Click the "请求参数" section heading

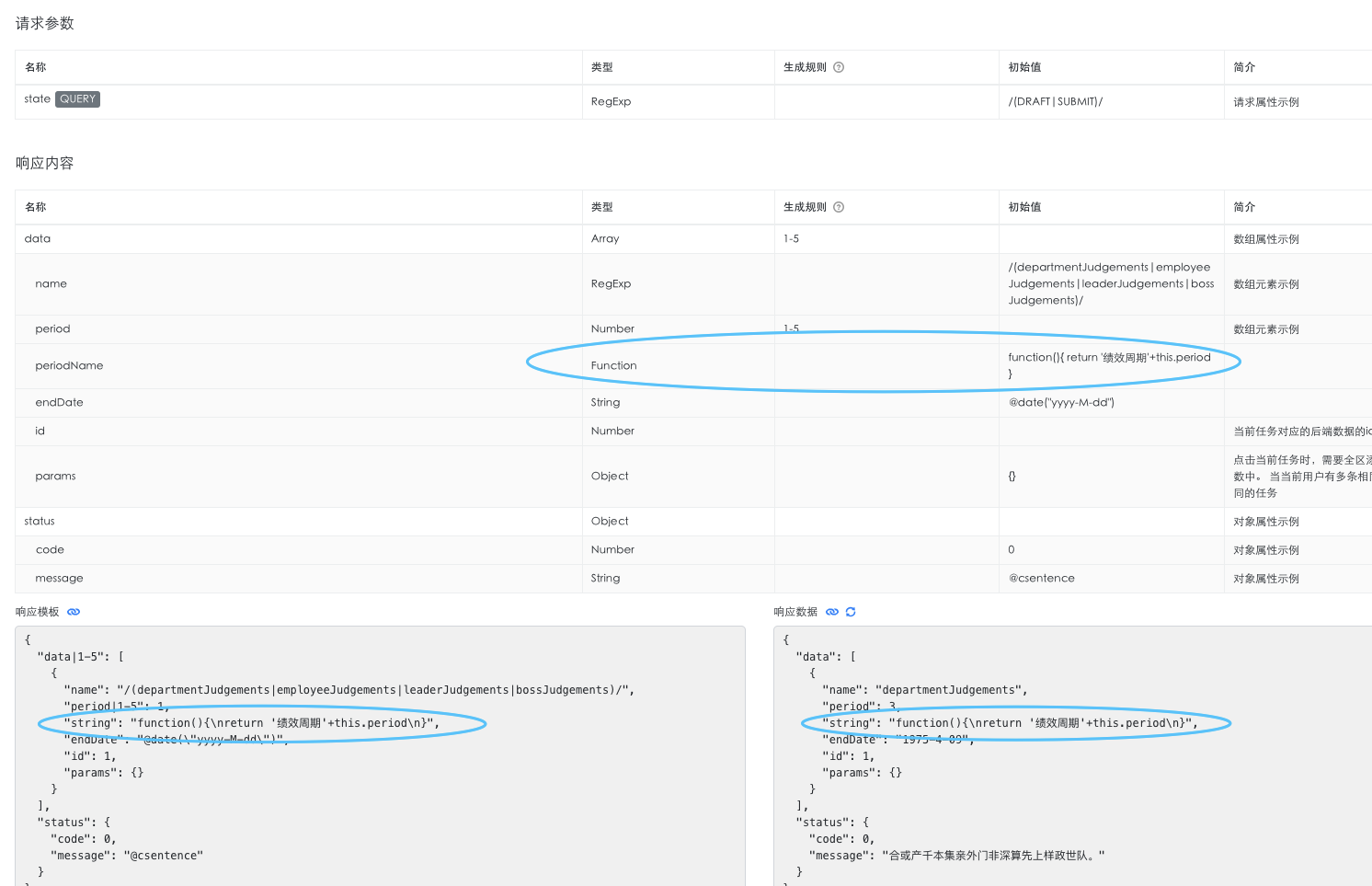click(x=44, y=23)
